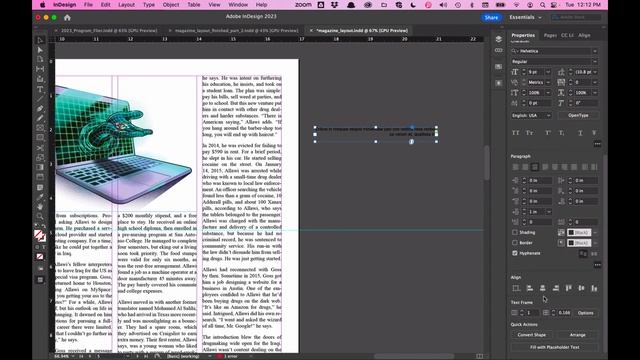Click Align top edges icon
Image resolution: width=640 pixels, height=360 pixels.
[569, 288]
